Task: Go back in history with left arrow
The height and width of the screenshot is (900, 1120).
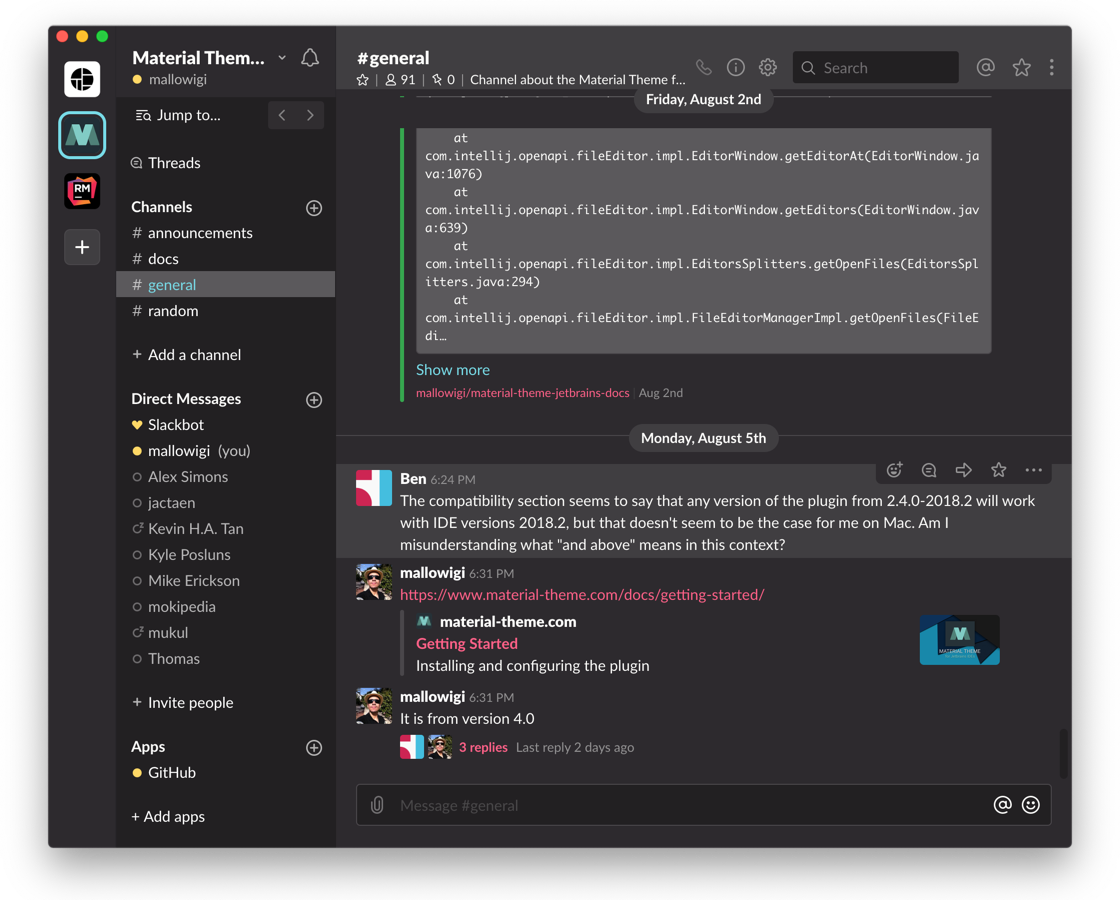Action: coord(282,115)
